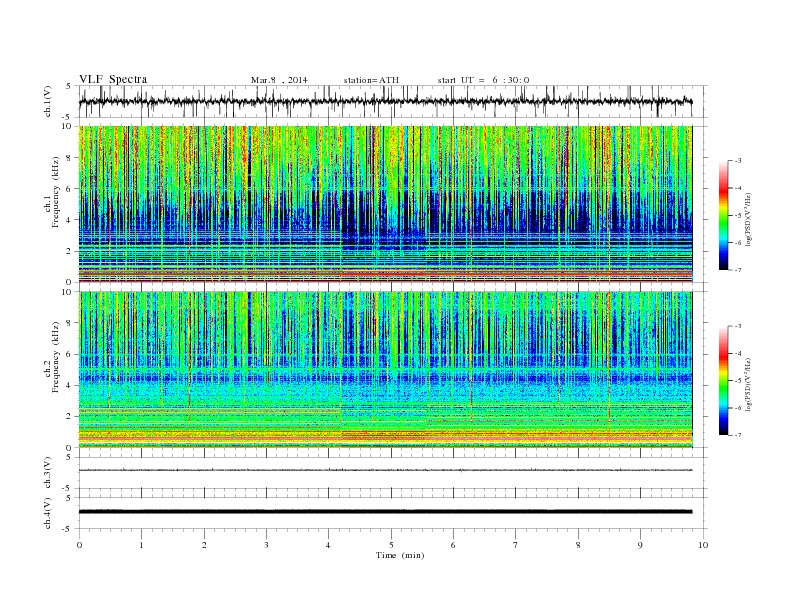Click the "-4" tick on ch.2 color bar
The image size is (792, 612).
click(x=737, y=353)
